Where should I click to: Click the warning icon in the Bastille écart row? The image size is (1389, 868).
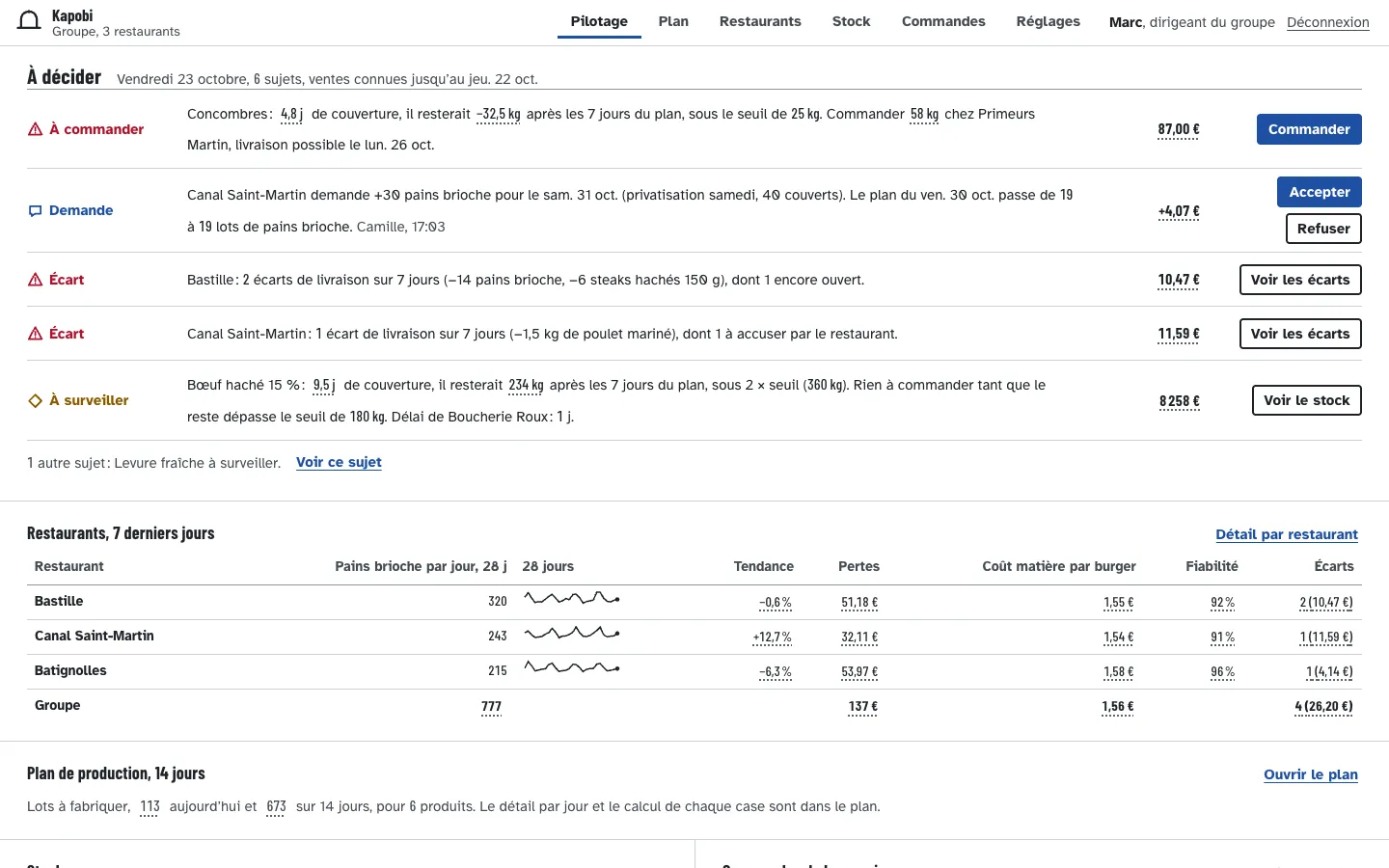pos(35,280)
